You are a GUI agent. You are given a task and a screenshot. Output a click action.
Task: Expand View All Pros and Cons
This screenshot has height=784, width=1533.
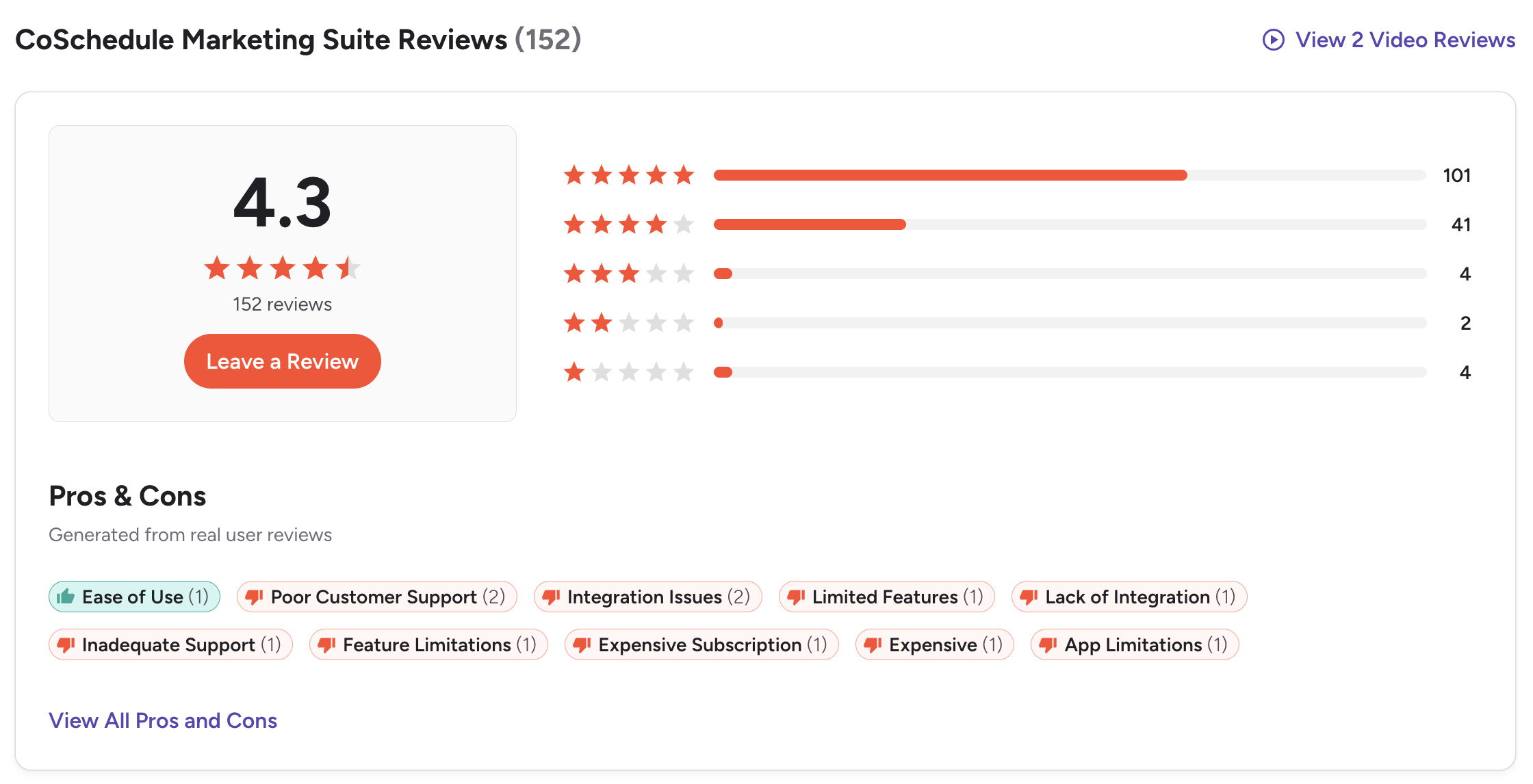pyautogui.click(x=163, y=720)
